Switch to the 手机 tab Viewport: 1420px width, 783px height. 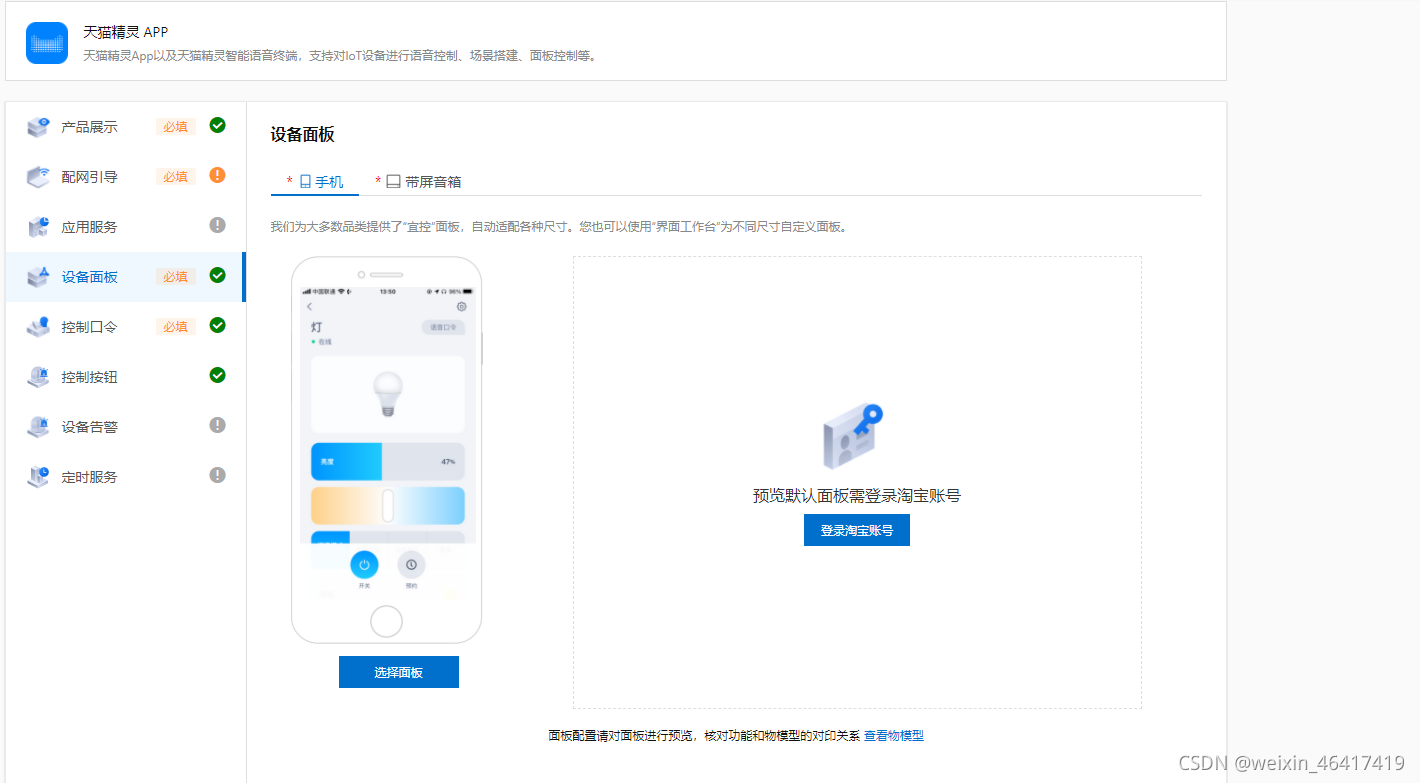click(315, 182)
